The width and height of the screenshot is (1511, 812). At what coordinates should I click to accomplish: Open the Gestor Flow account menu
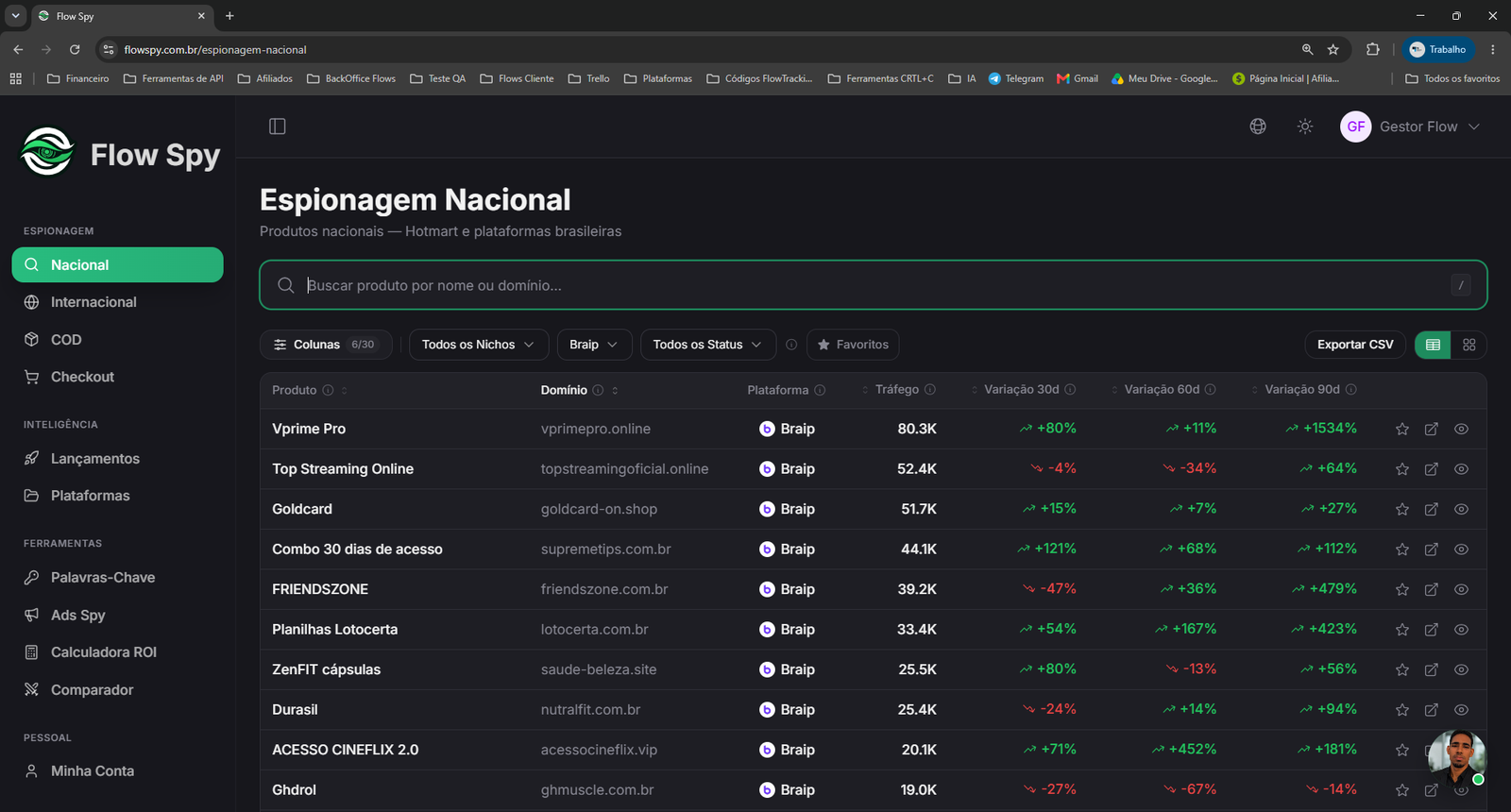(x=1410, y=127)
